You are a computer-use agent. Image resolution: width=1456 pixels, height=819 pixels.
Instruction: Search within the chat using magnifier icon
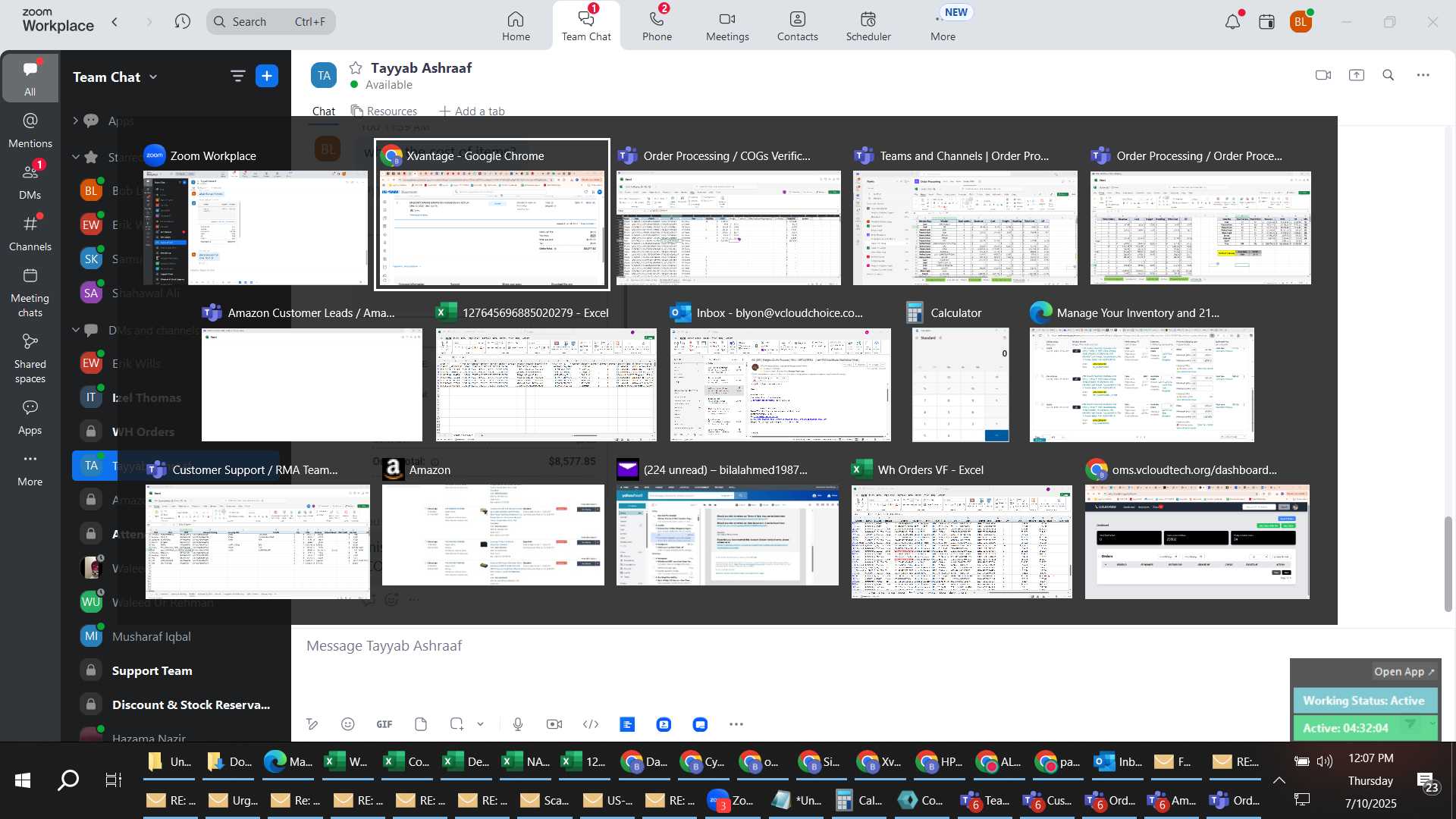[x=1388, y=75]
